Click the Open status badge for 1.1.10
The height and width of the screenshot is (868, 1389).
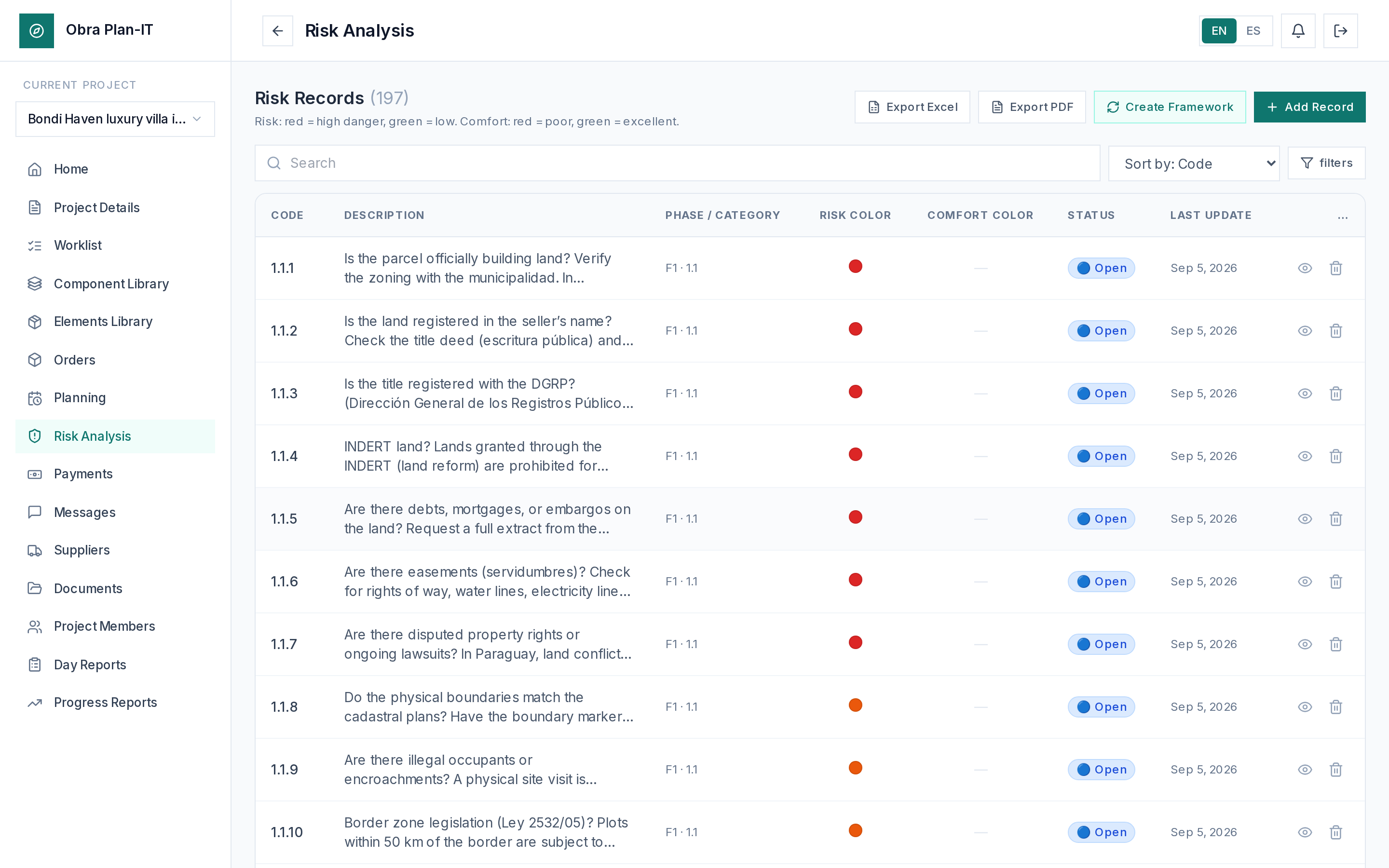click(x=1101, y=832)
